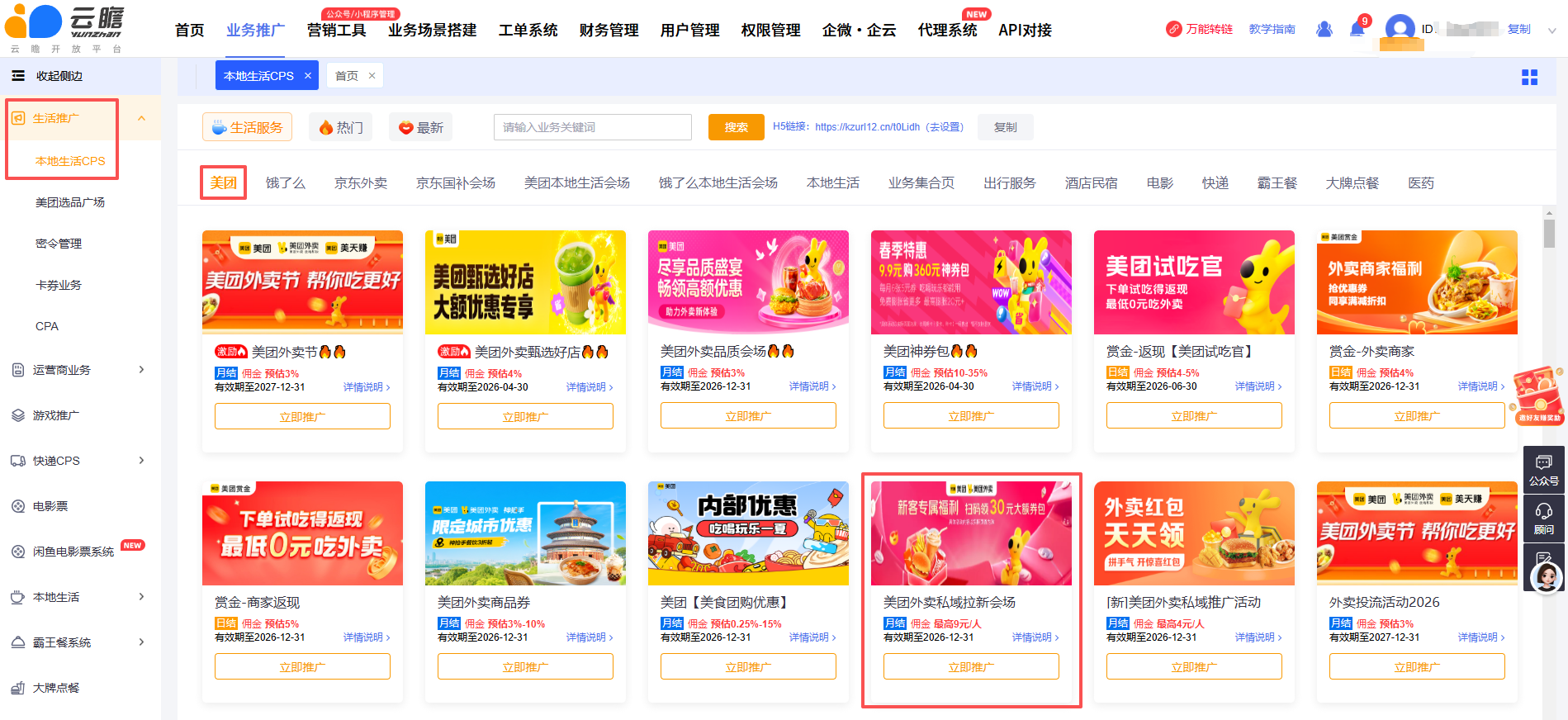Click the orange 搜索 button

click(x=736, y=127)
